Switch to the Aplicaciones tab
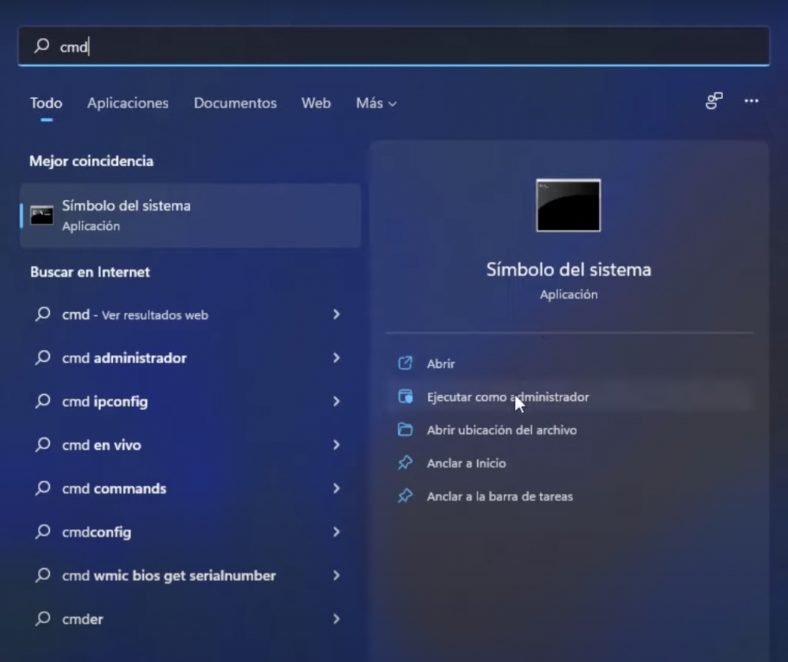The width and height of the screenshot is (788, 662). [x=128, y=103]
